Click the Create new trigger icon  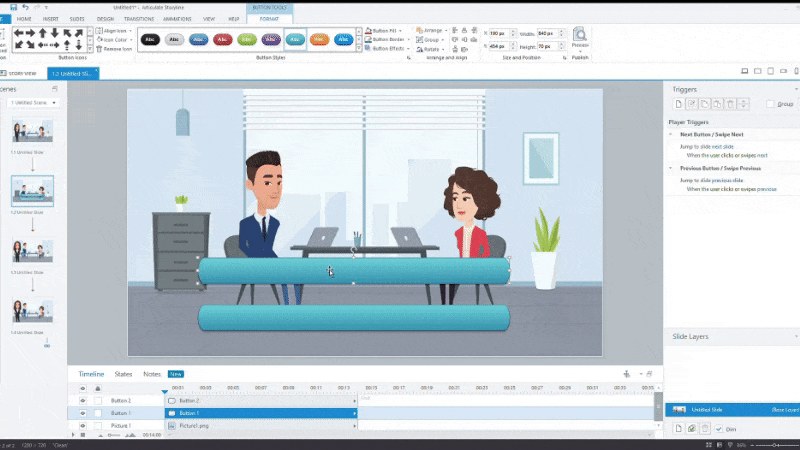(677, 104)
